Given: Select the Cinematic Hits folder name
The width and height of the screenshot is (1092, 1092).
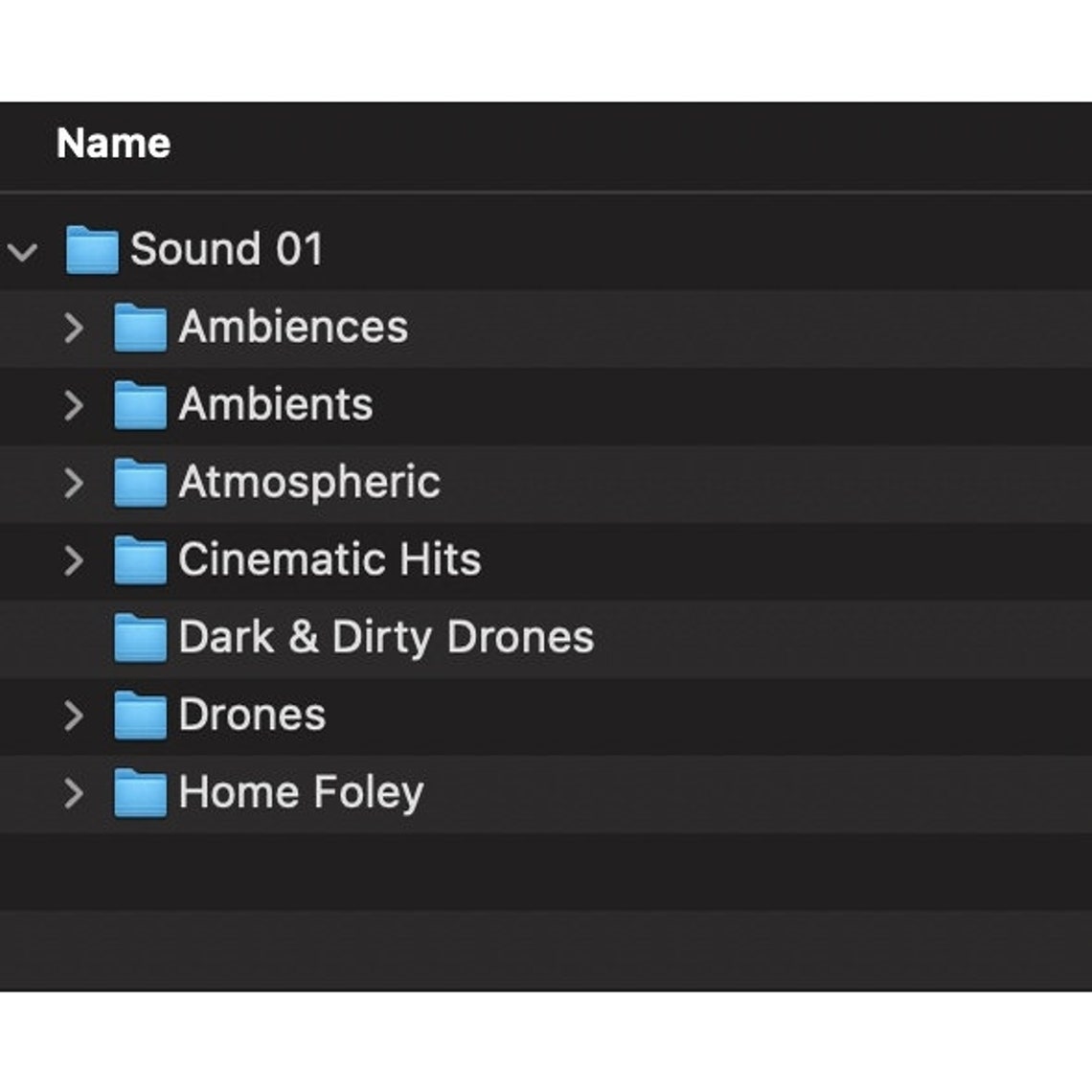Looking at the screenshot, I should coord(330,559).
